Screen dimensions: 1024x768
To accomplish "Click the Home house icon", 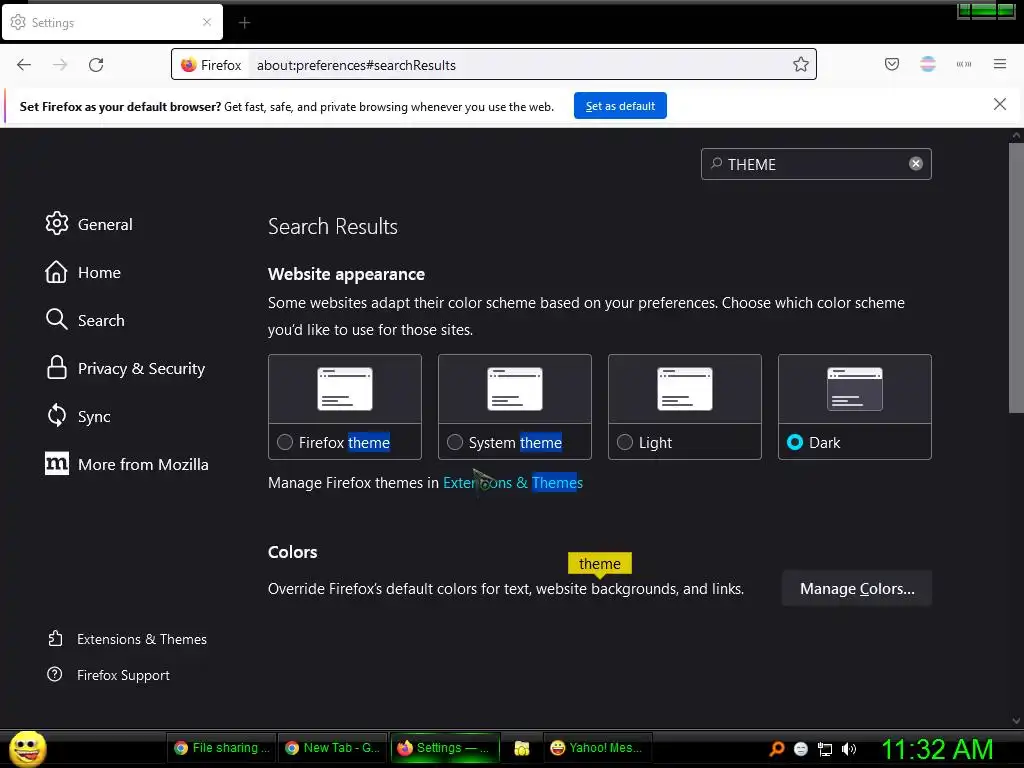I will coord(56,272).
